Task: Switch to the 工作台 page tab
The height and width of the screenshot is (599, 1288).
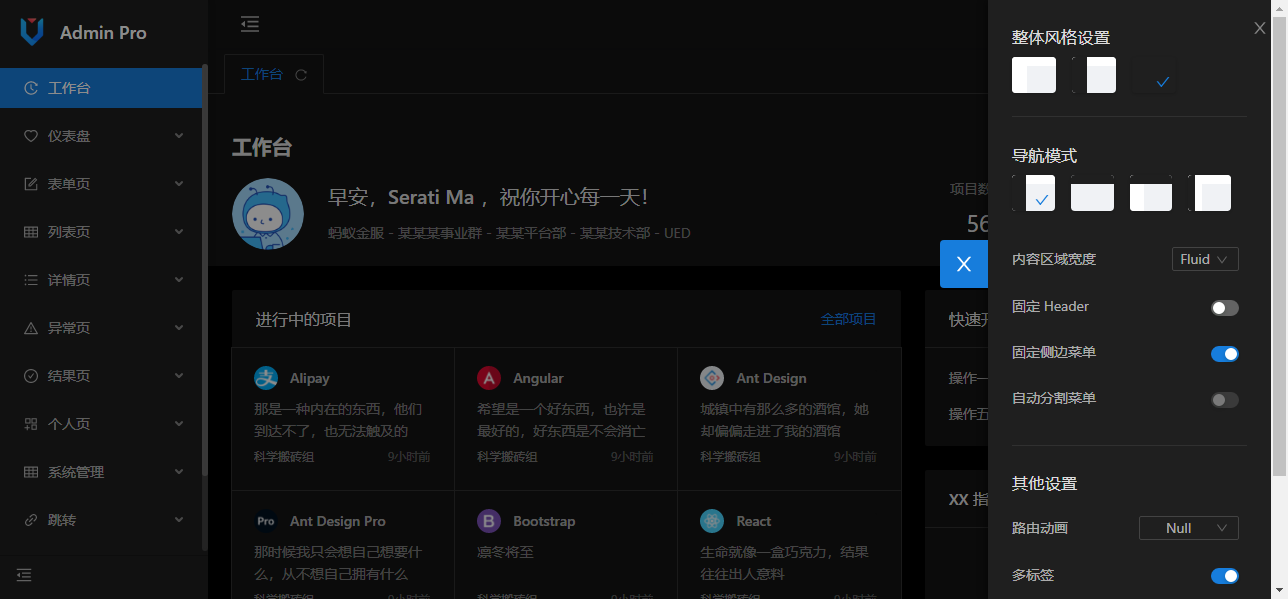Action: 262,75
